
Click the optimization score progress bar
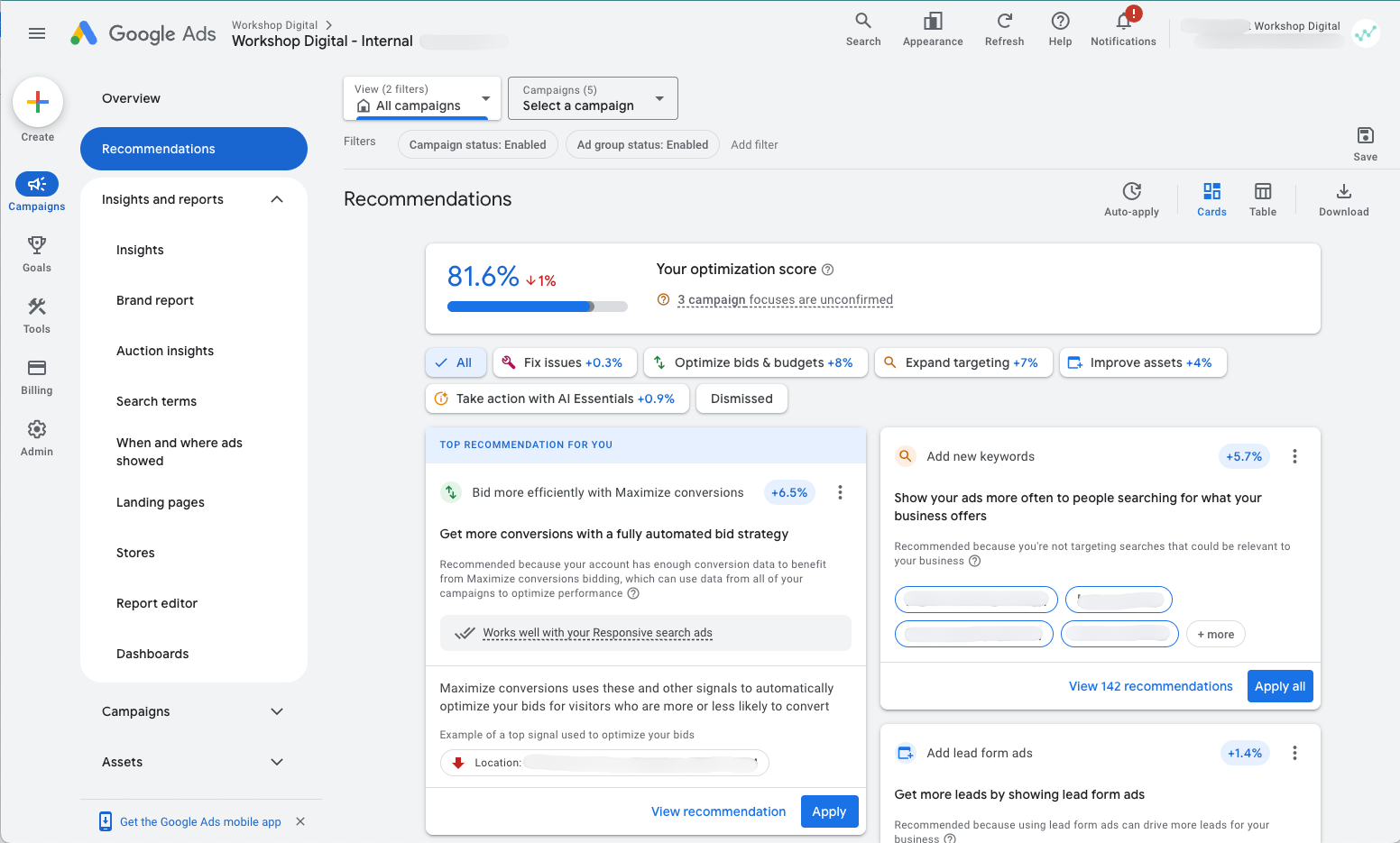[x=538, y=307]
